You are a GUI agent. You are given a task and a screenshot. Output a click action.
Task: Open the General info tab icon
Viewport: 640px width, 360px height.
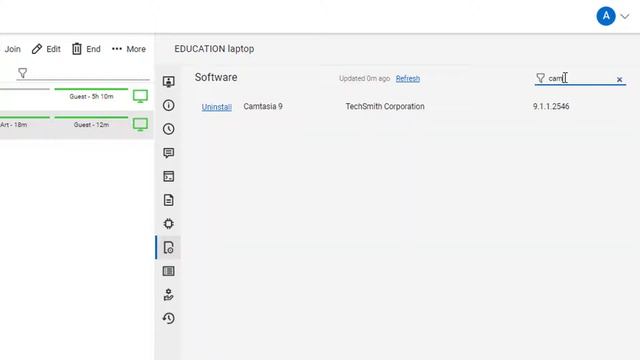tap(169, 105)
